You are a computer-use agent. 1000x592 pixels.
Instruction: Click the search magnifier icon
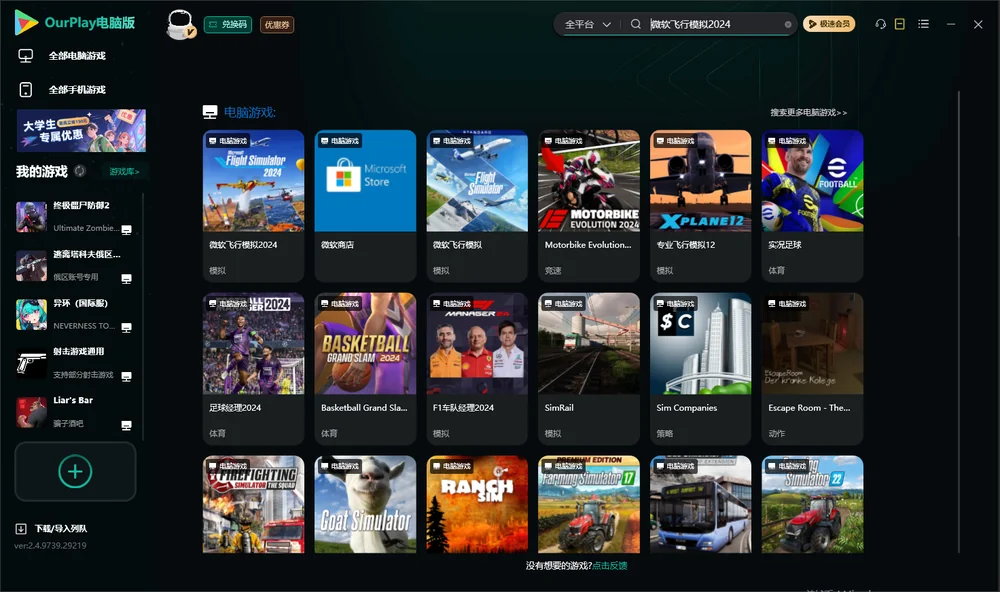pyautogui.click(x=635, y=24)
